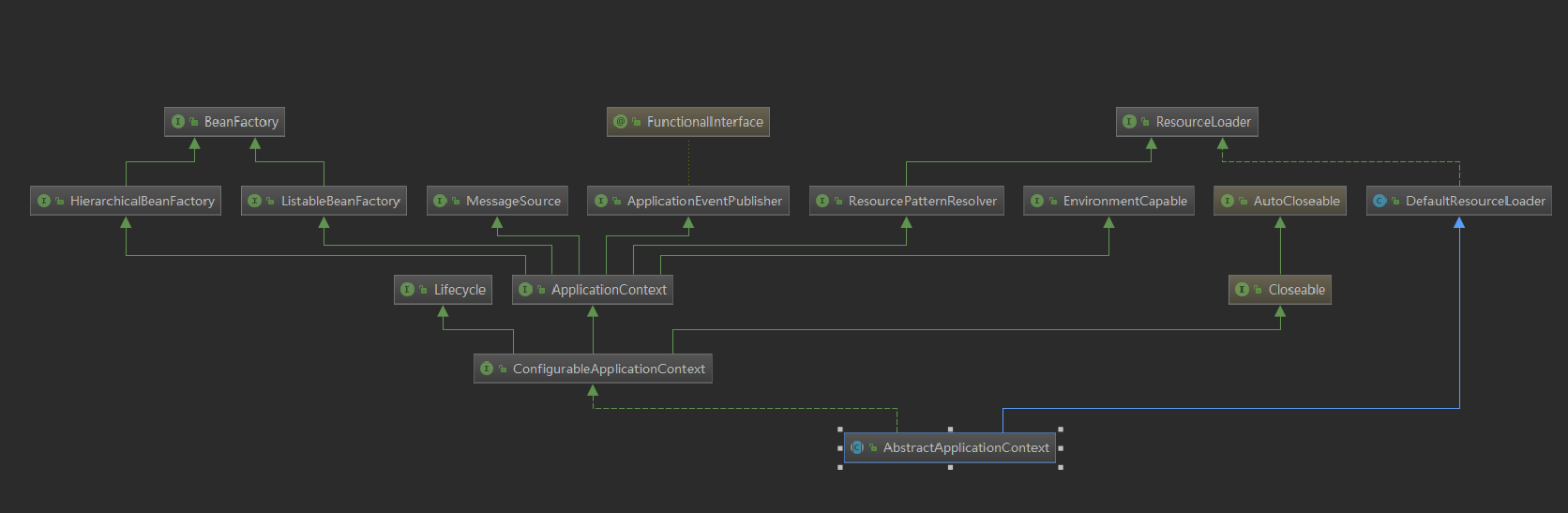Click the visibility lock icon on AbstractApplicationContext
Image resolution: width=1568 pixels, height=513 pixels.
873,447
